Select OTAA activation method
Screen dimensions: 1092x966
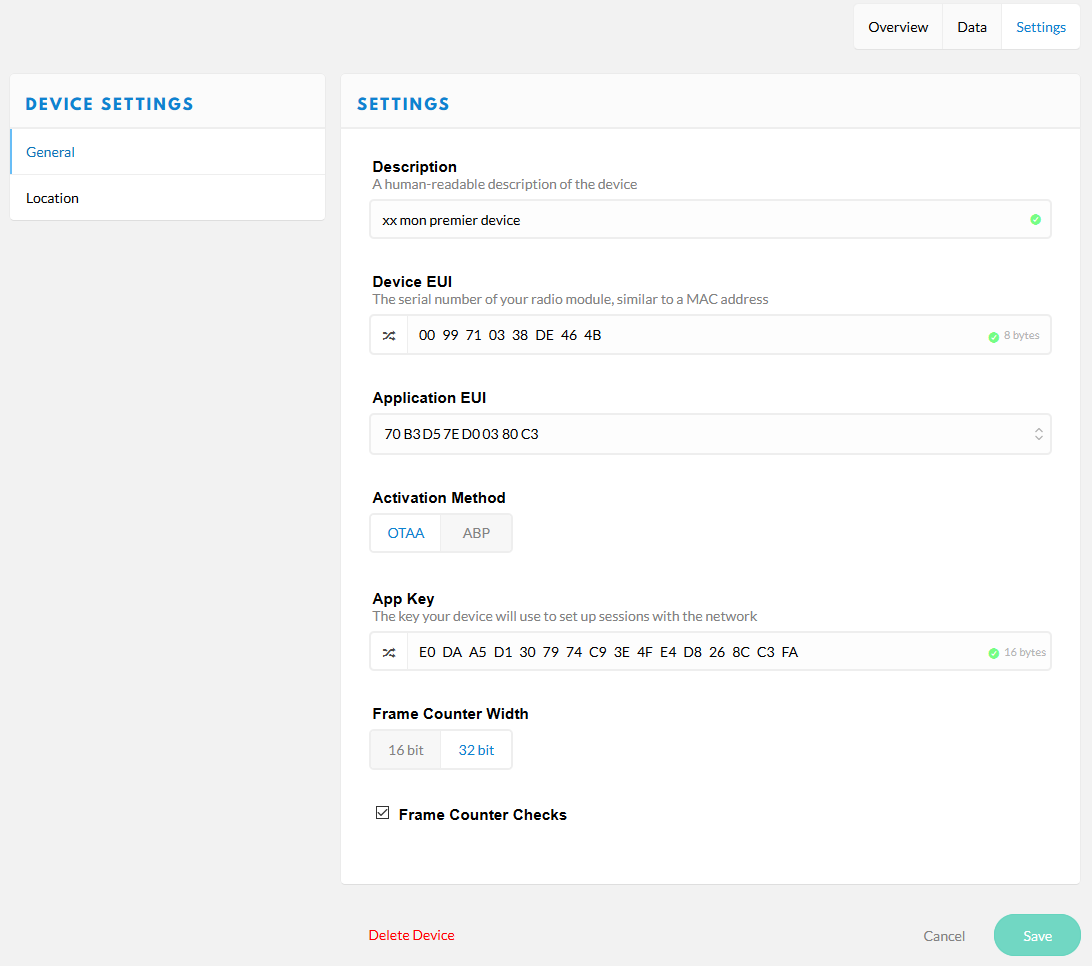pyautogui.click(x=406, y=533)
